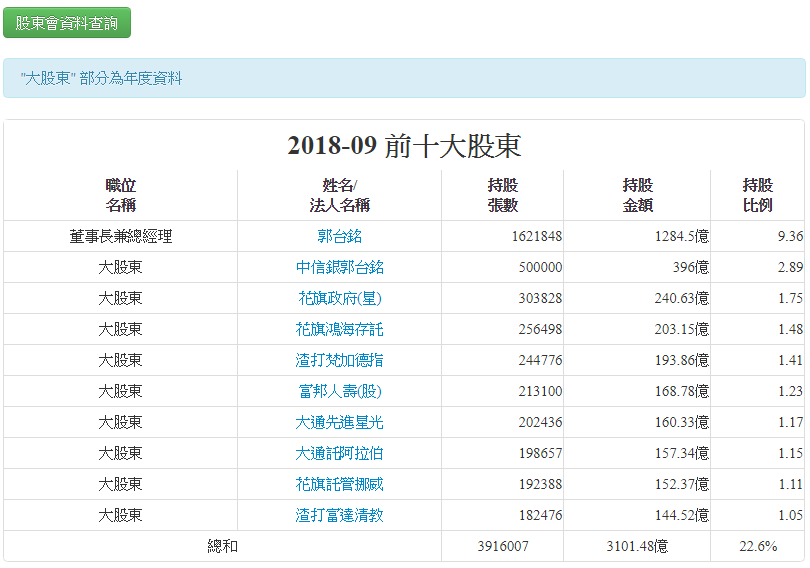Viewport: 810px width, 568px height.
Task: Click the 2018-09 前十大股東 table title
Action: coord(404,146)
